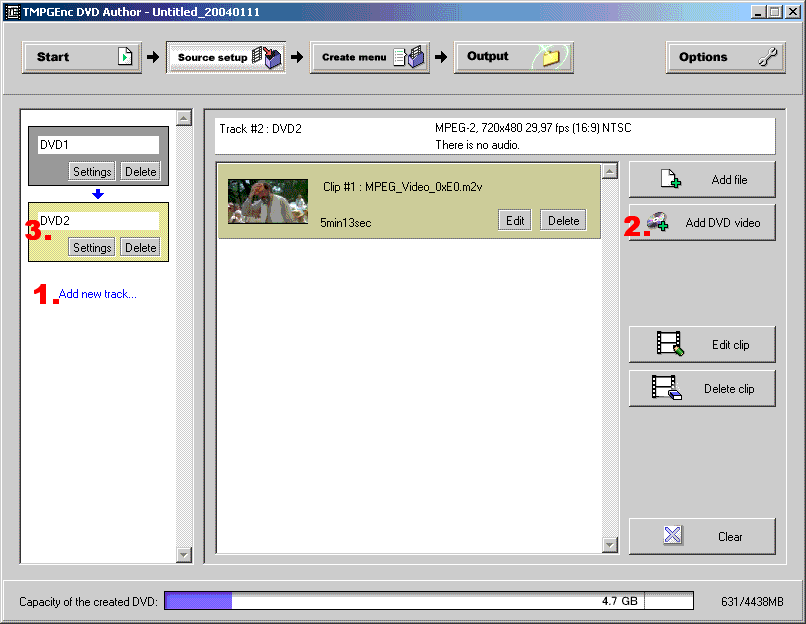The image size is (806, 624).
Task: Click the Delete clip eraser icon
Action: tap(667, 387)
